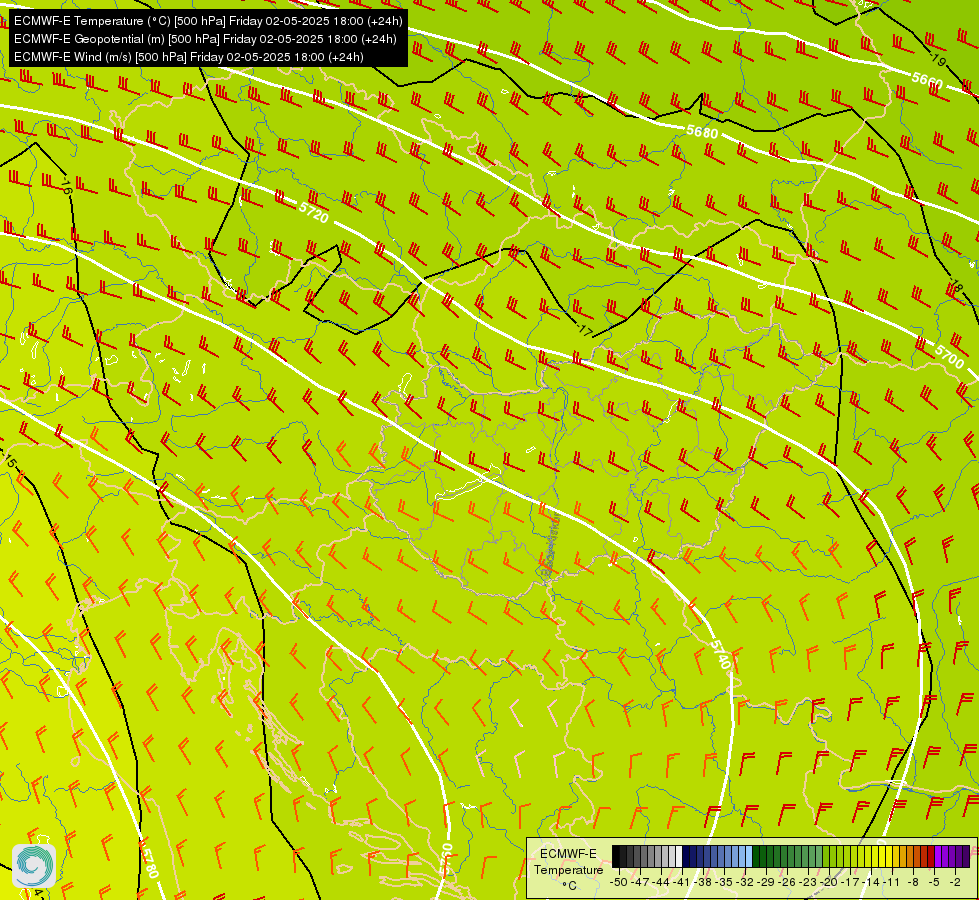Click the -50 tick label in the legend

click(618, 882)
